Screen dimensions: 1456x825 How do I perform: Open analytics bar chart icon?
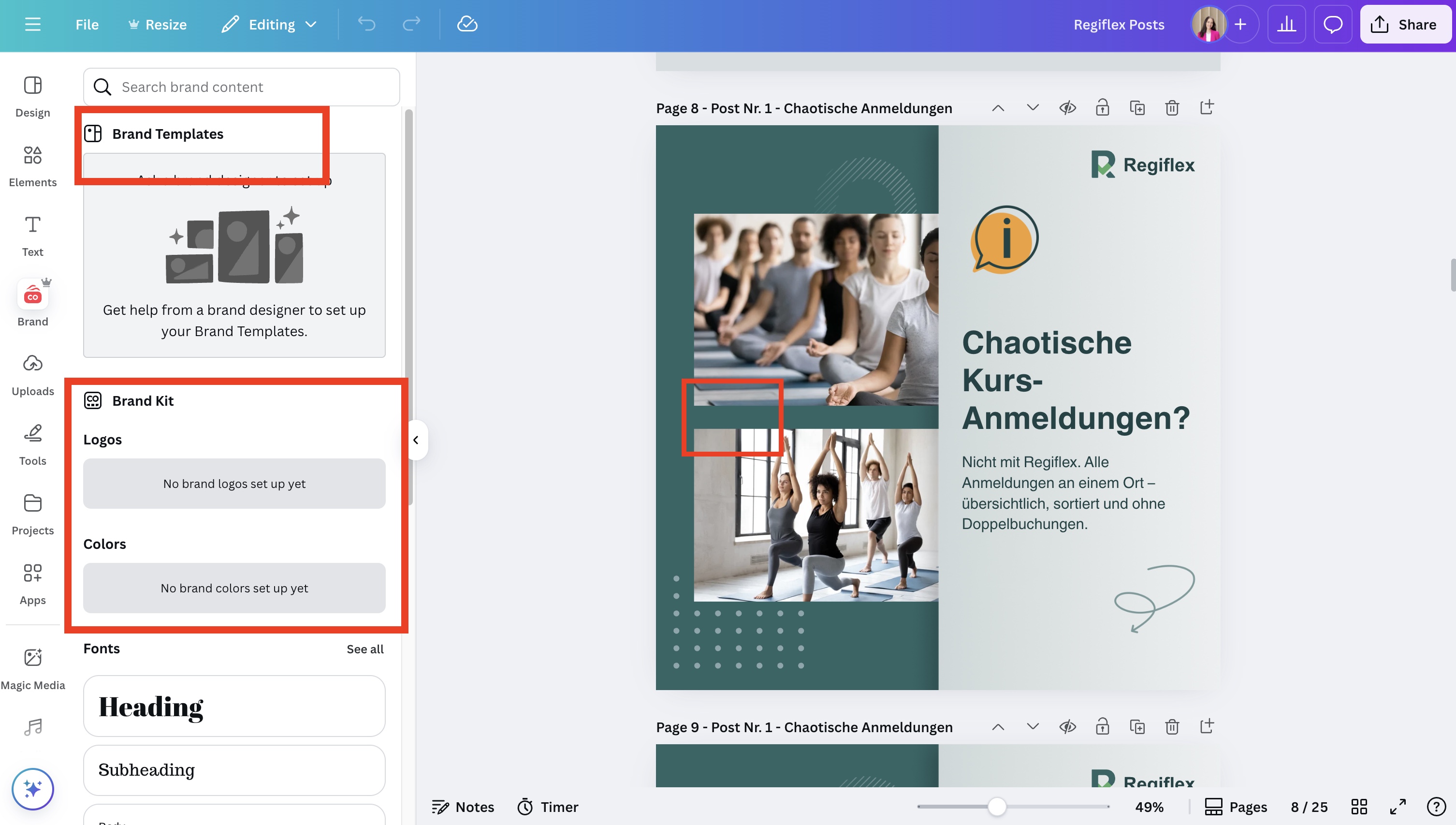pos(1286,24)
